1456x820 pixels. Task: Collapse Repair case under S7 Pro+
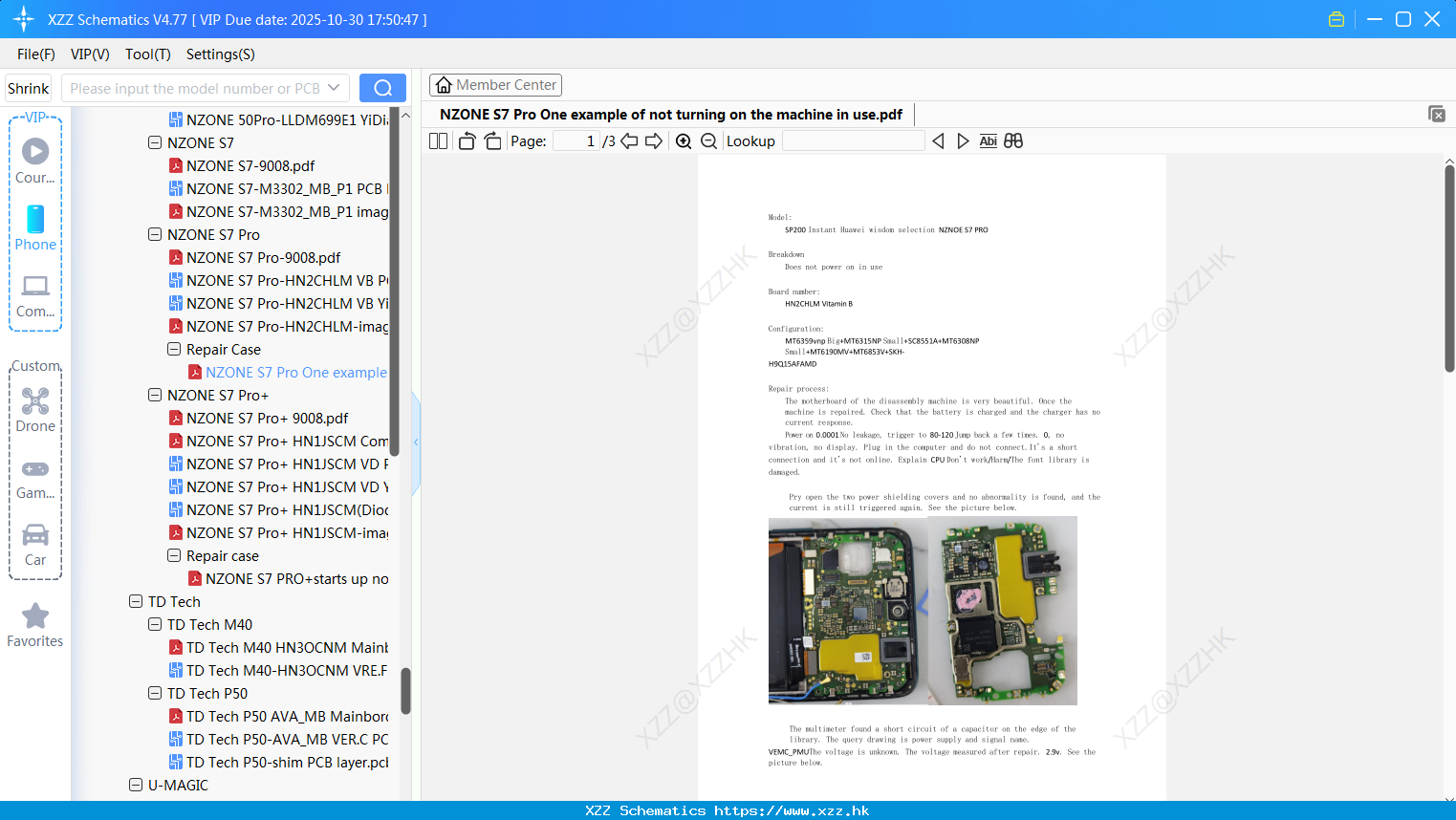pyautogui.click(x=174, y=555)
